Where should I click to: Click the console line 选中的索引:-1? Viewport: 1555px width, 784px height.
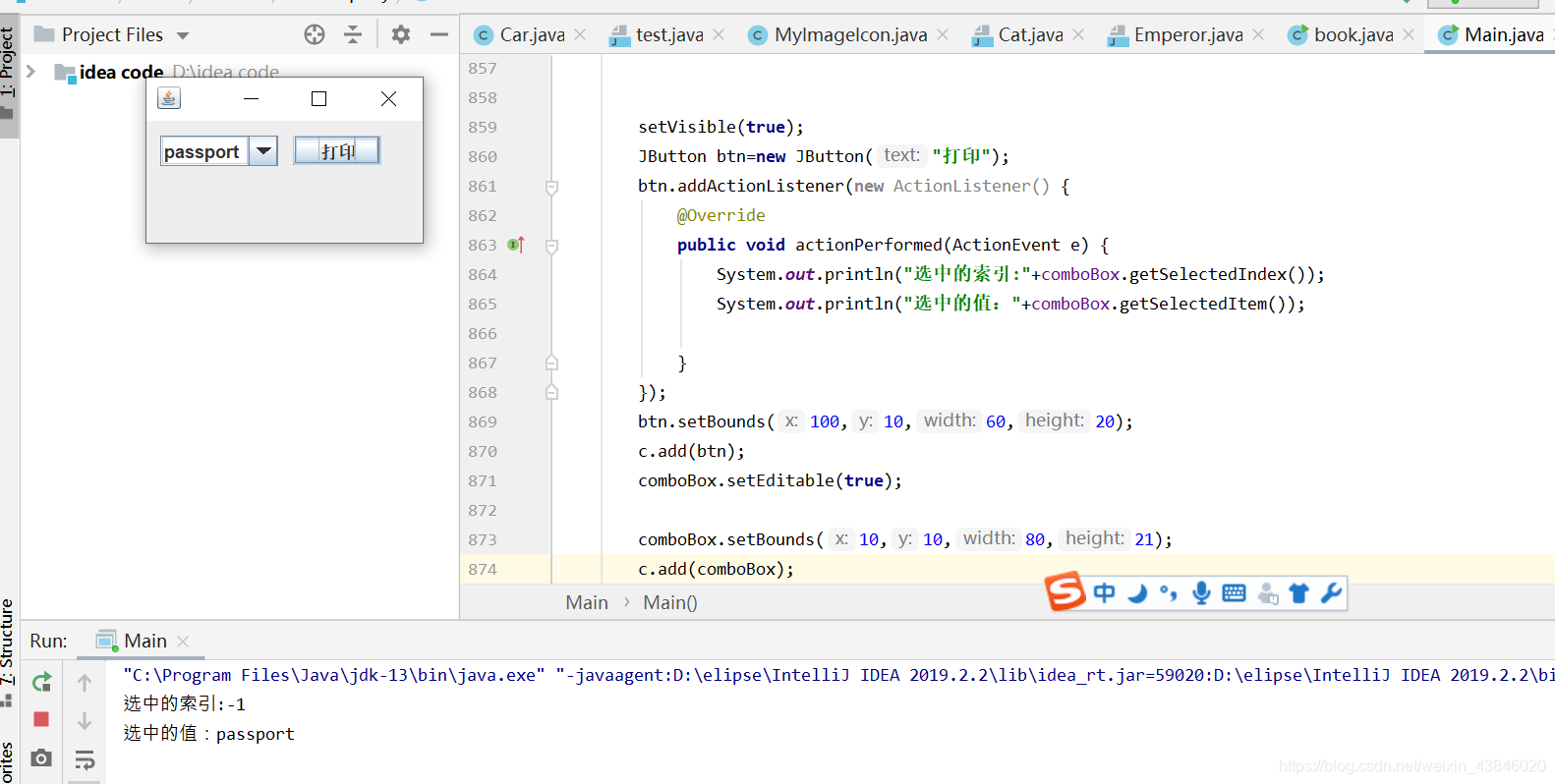[x=184, y=703]
